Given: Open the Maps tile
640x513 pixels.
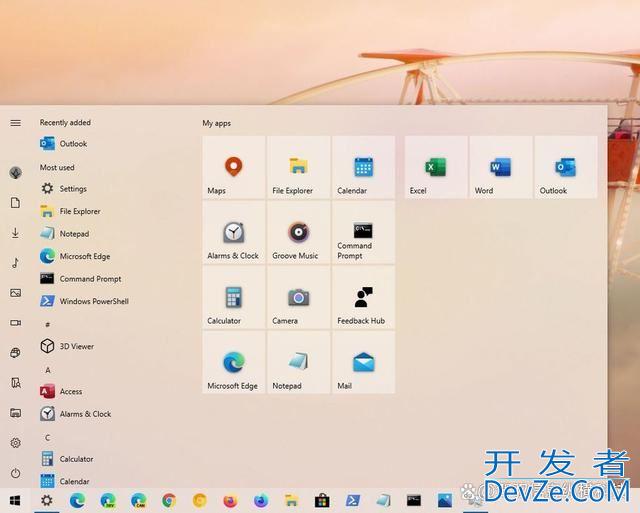Looking at the screenshot, I should click(x=234, y=167).
